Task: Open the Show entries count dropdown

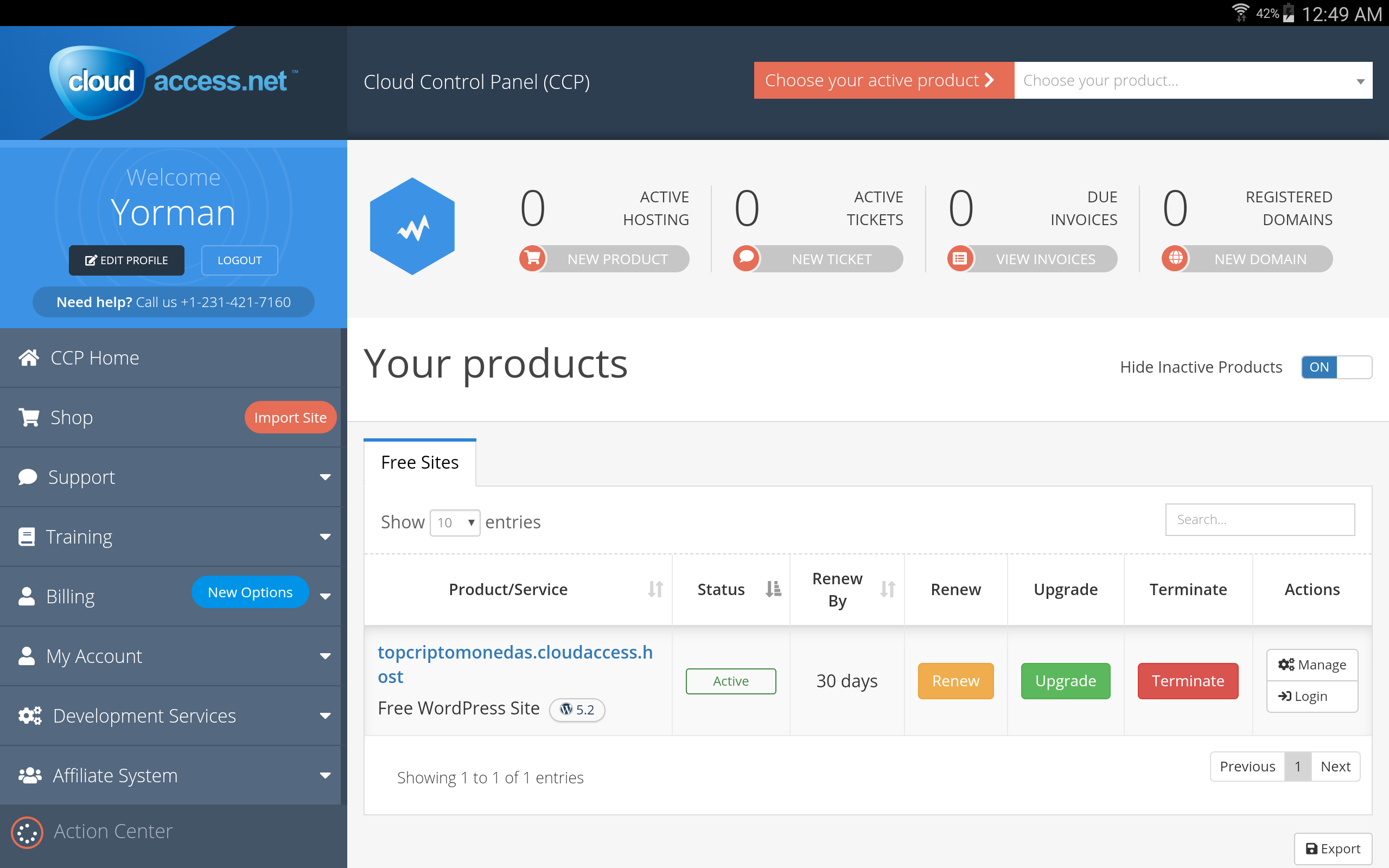Action: [x=455, y=522]
